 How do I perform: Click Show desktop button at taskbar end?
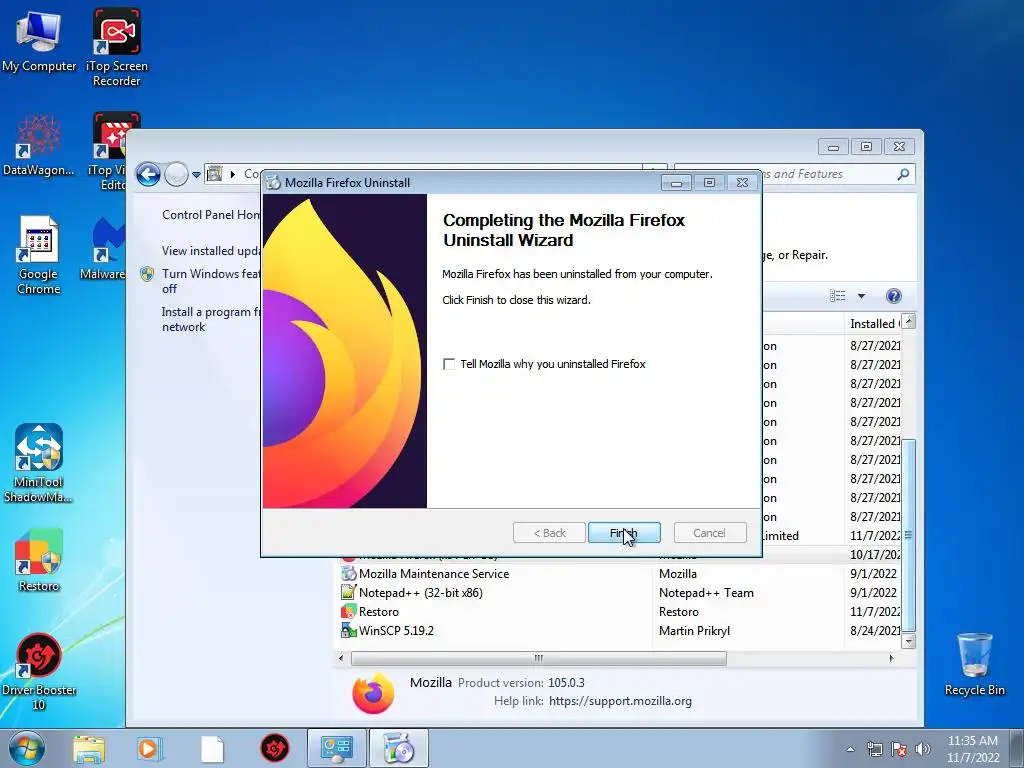point(1017,748)
